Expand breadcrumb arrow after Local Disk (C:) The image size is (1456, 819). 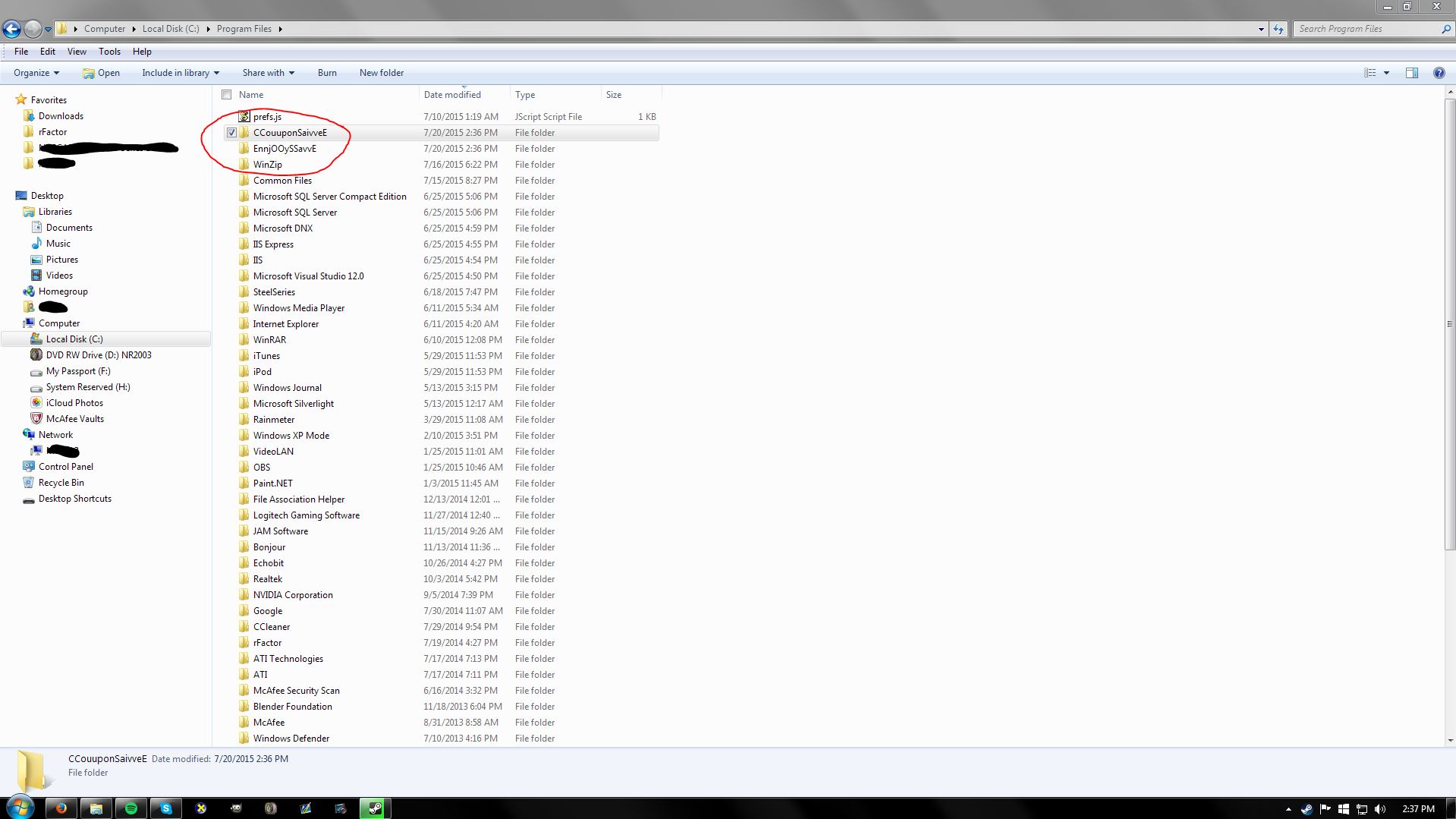(208, 29)
